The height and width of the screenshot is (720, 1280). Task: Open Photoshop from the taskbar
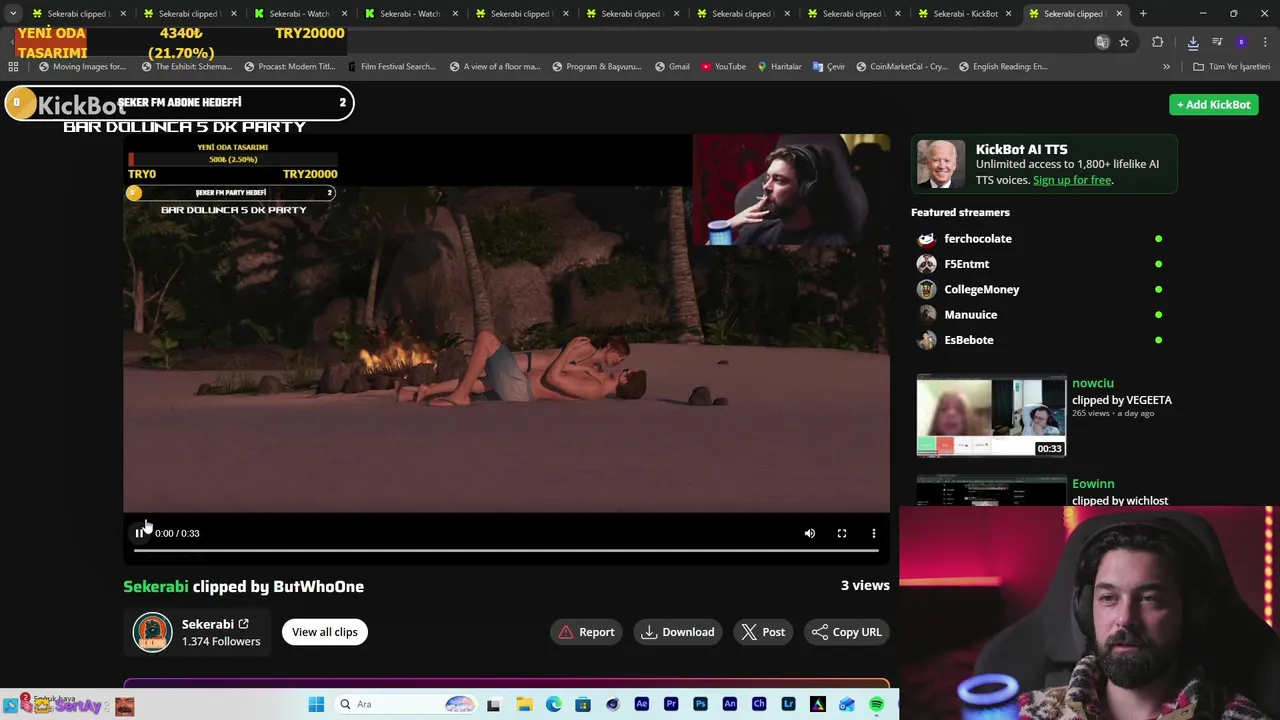(700, 705)
